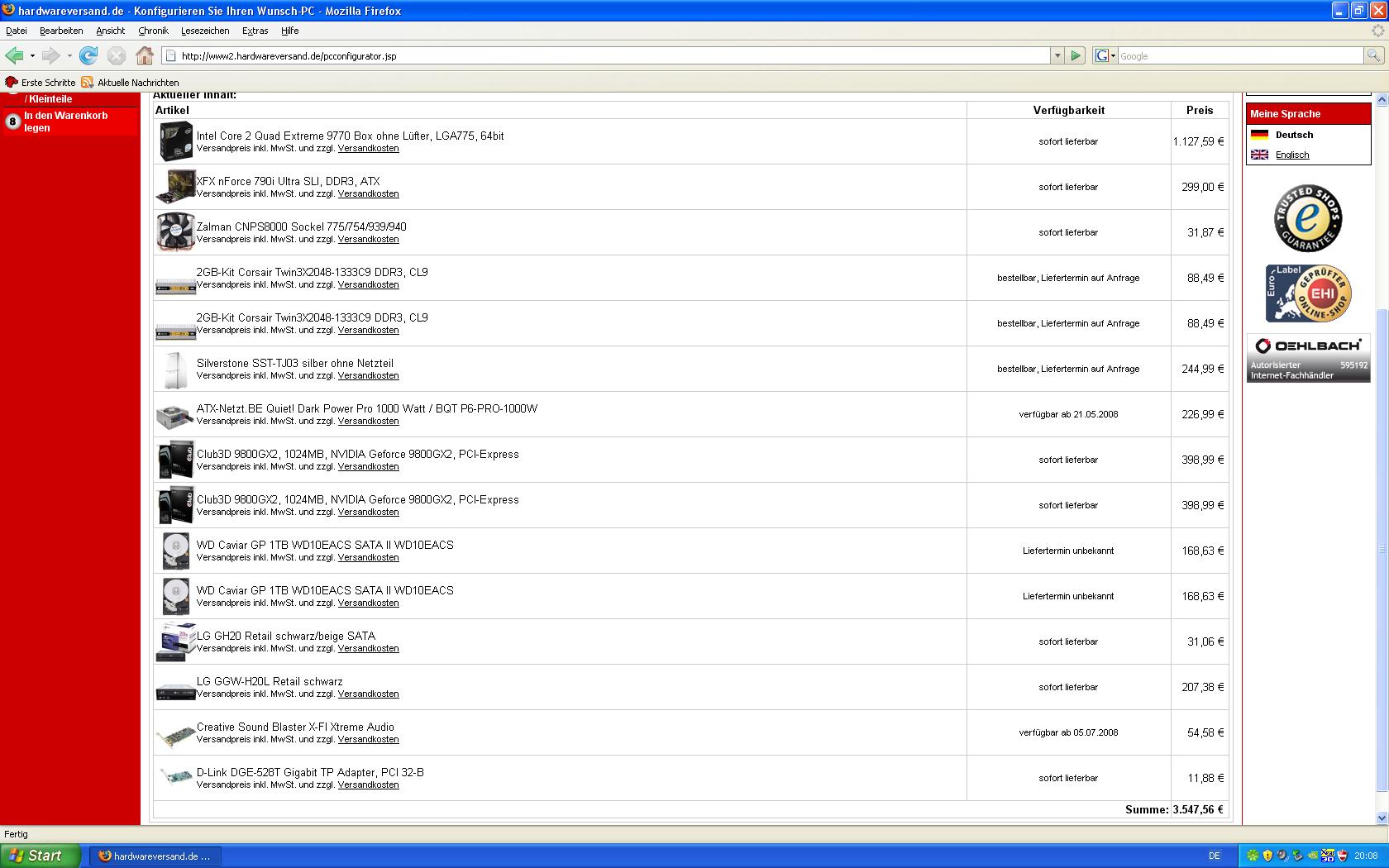Open the Trusted Shops Guarantee badge
The image size is (1389, 868).
(1307, 218)
